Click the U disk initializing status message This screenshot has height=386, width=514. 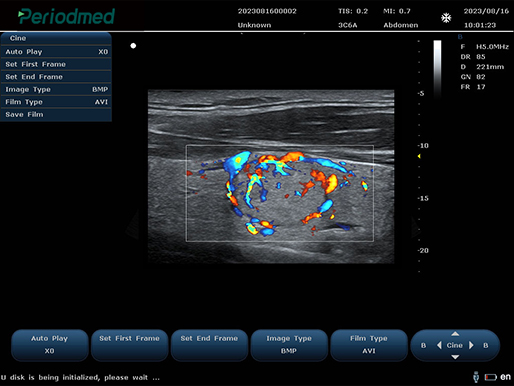pos(80,377)
